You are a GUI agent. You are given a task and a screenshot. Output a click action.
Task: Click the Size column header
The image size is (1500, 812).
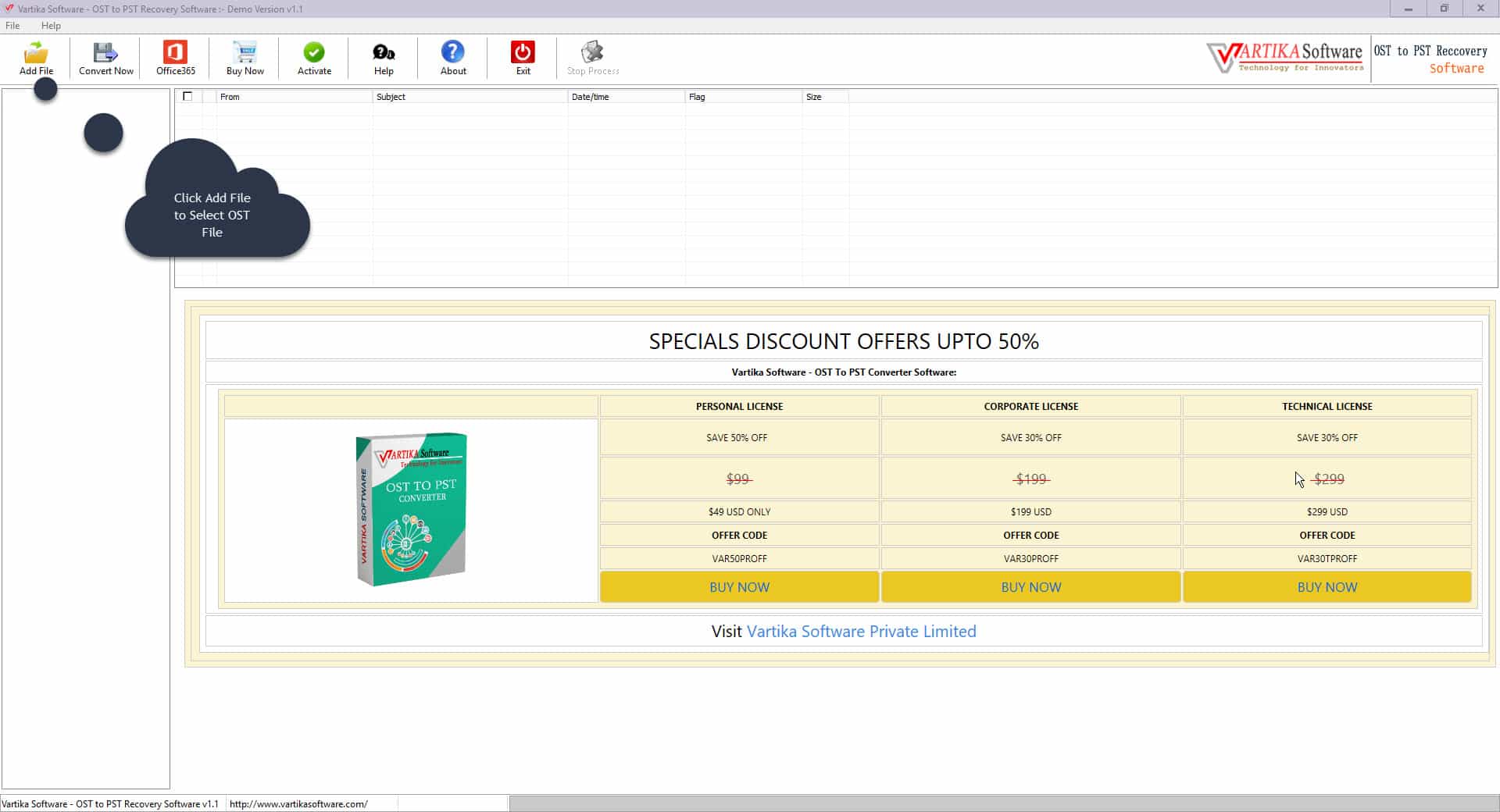[x=826, y=97]
